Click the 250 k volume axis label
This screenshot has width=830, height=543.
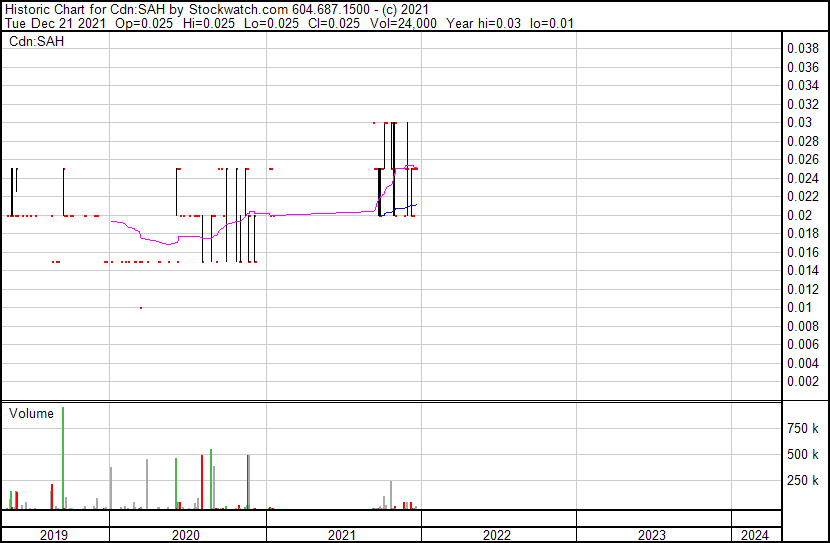click(804, 480)
